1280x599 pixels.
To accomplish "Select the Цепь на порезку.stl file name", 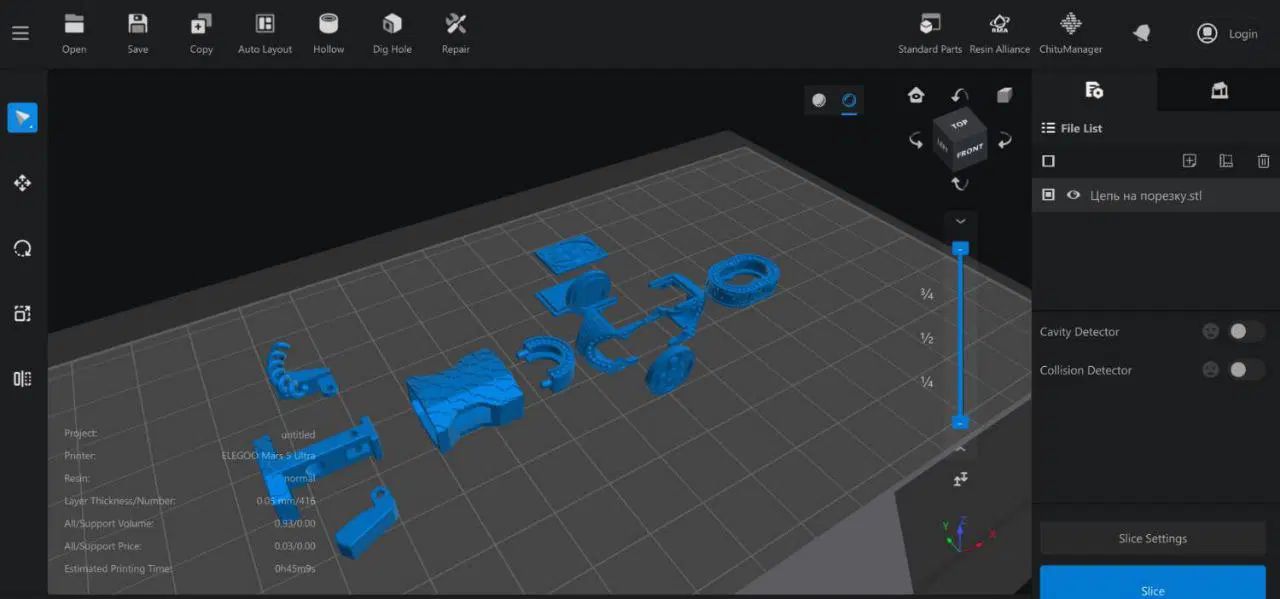I will coord(1146,196).
